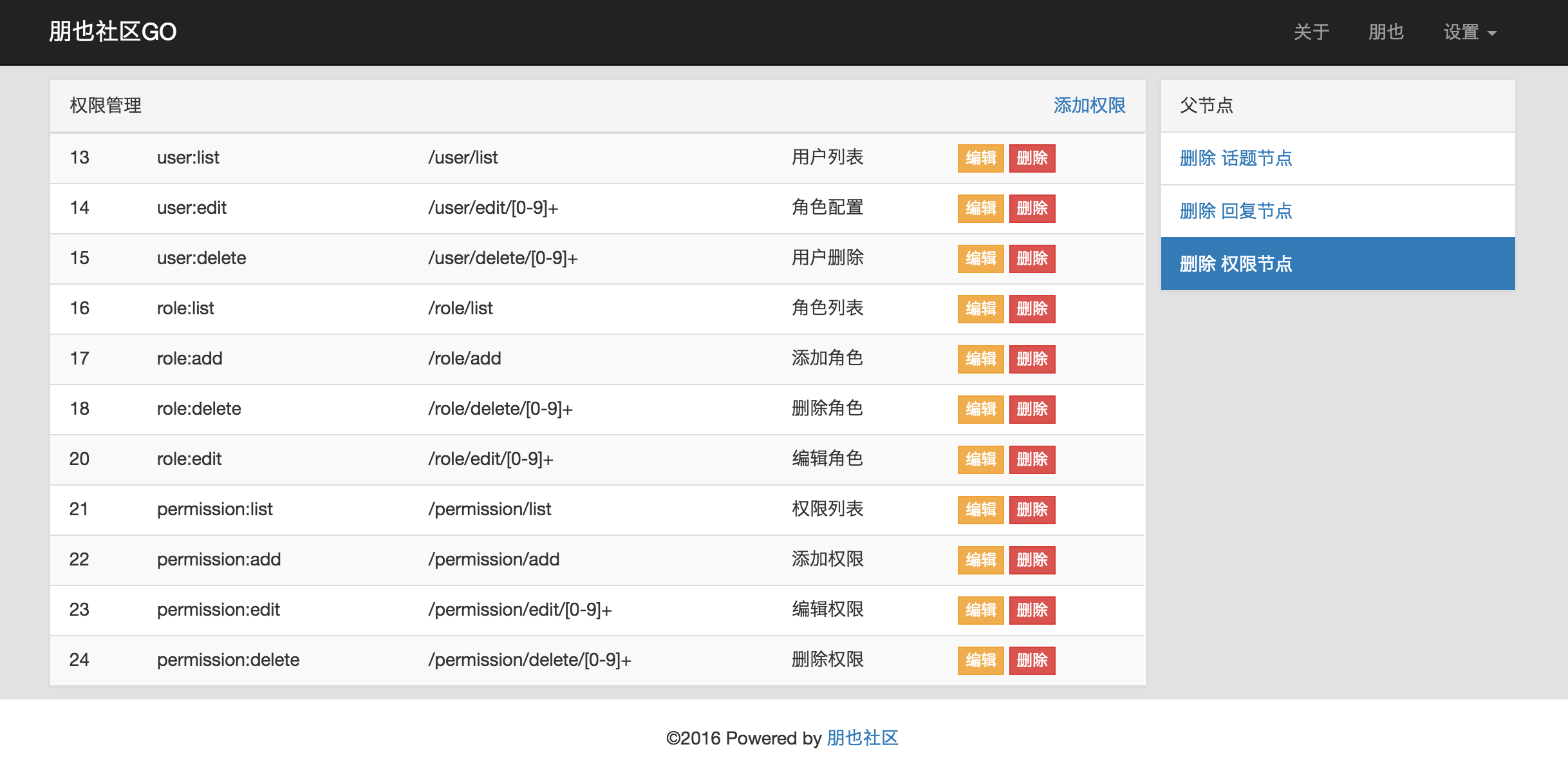This screenshot has height=778, width=1568.
Task: Delete the permission:delete row
Action: tap(1032, 660)
